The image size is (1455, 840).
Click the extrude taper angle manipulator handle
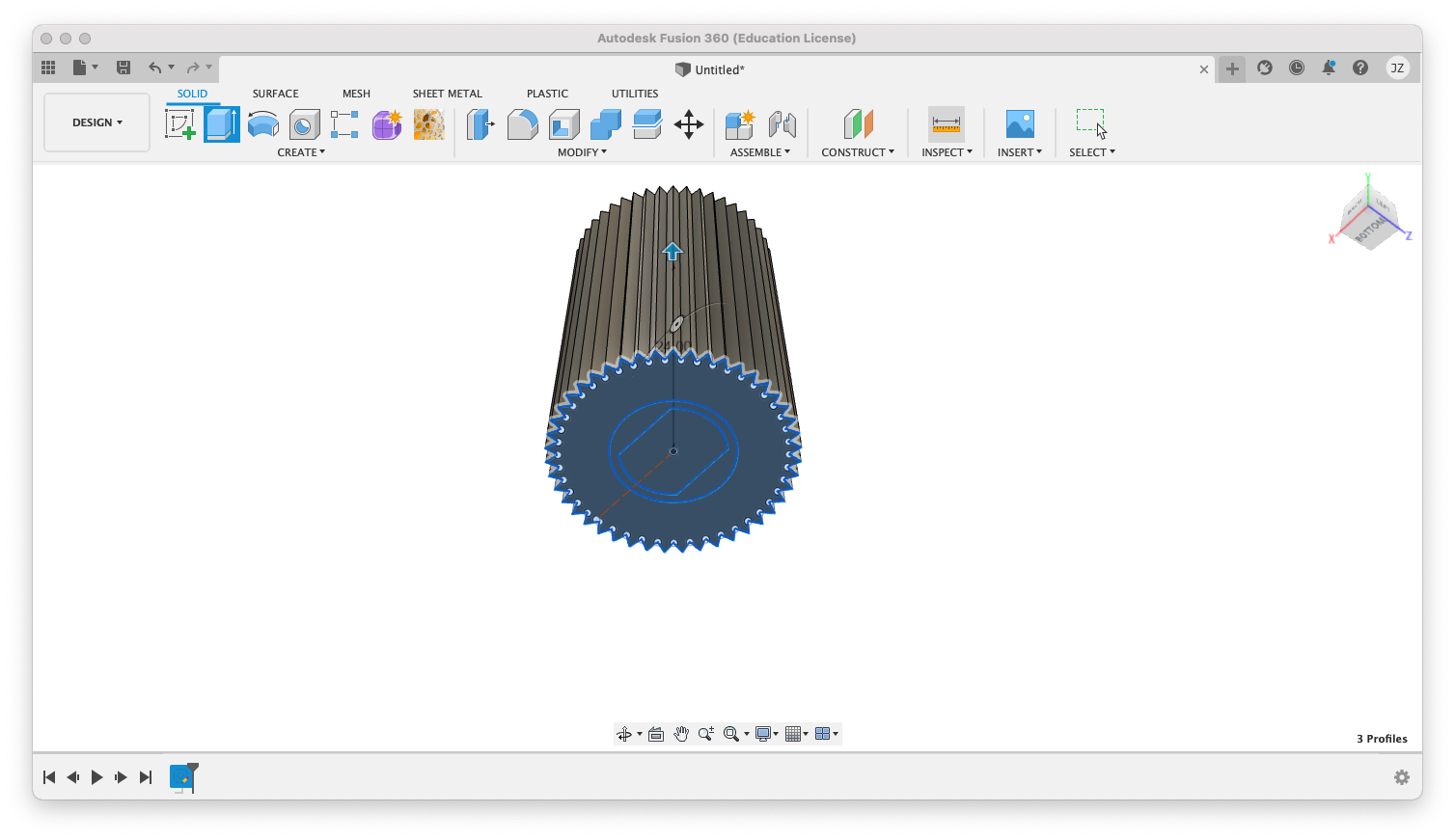pos(676,324)
